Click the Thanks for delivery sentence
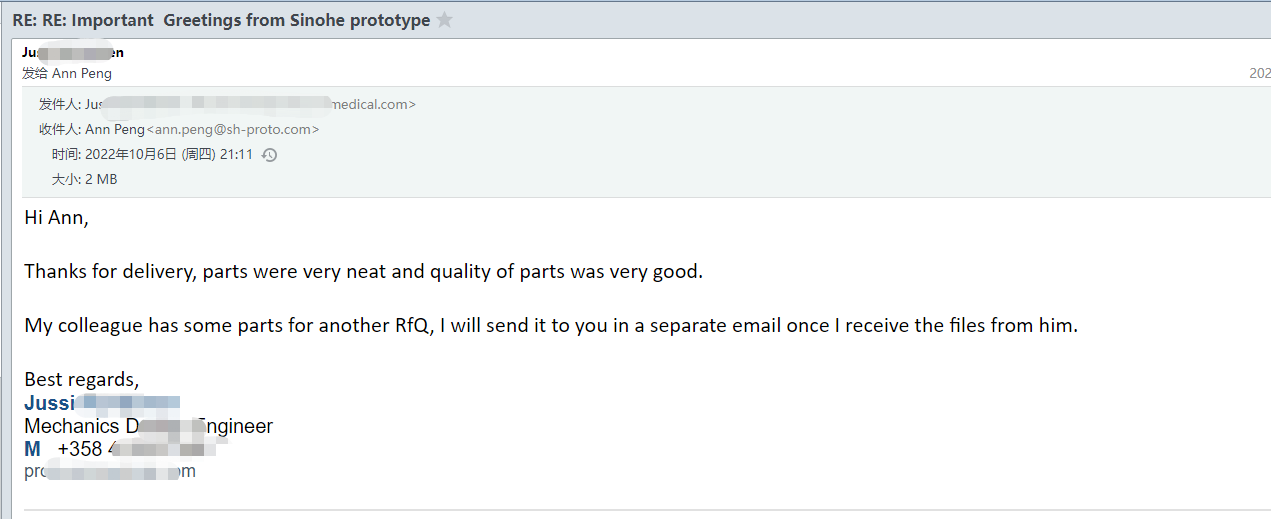 click(364, 271)
